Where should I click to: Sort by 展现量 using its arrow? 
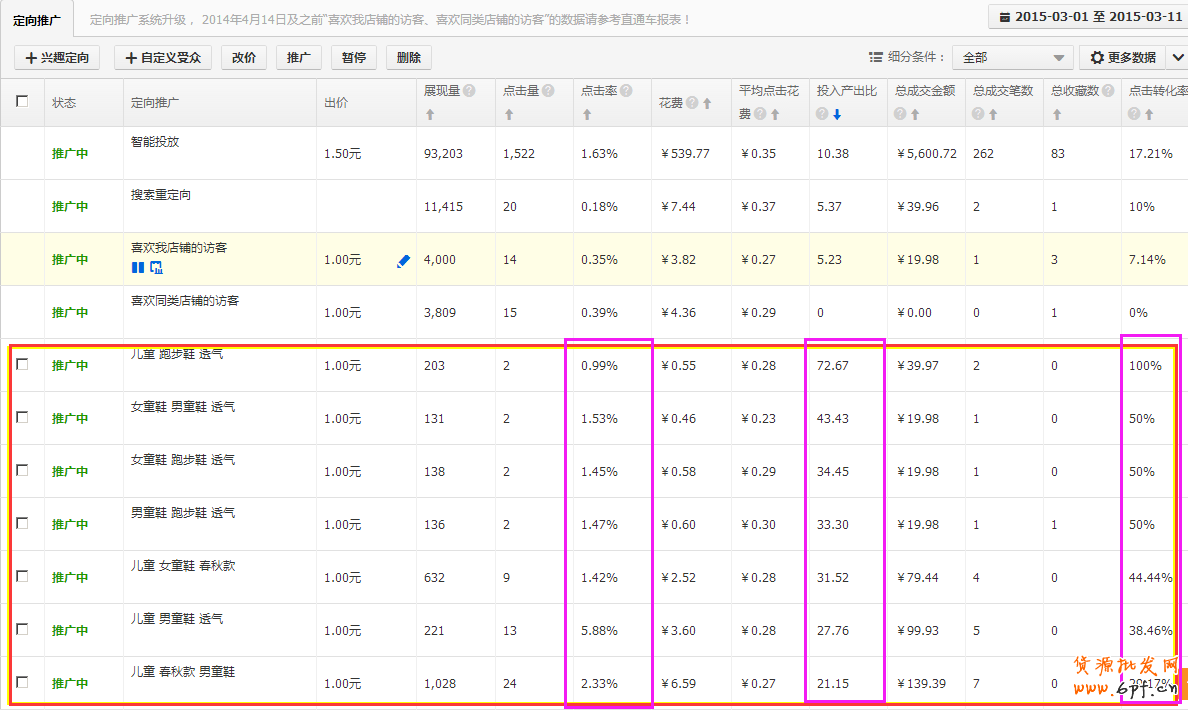(430, 115)
